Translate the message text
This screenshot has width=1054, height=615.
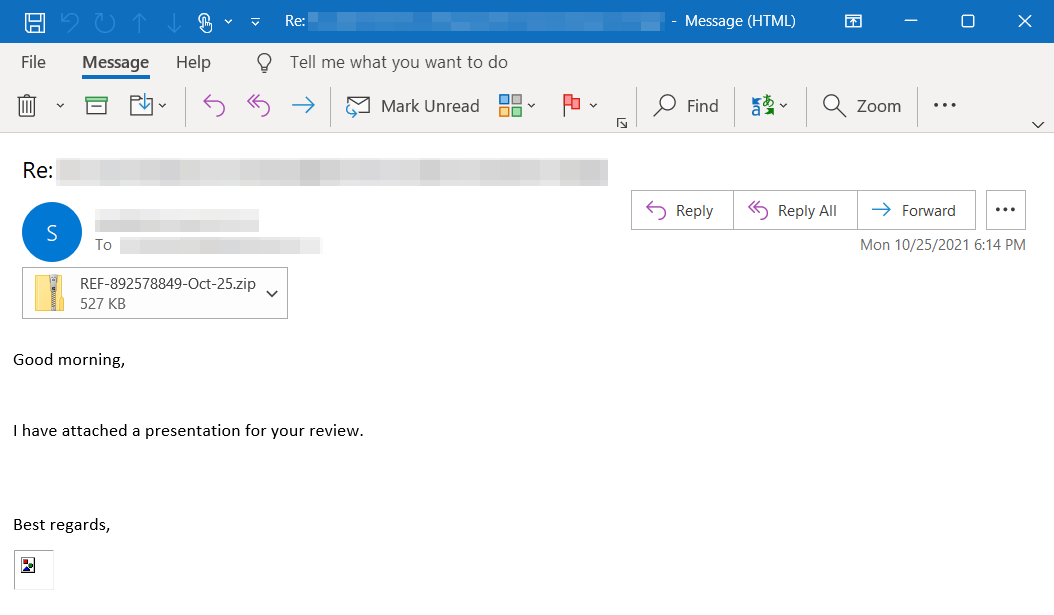pos(763,105)
